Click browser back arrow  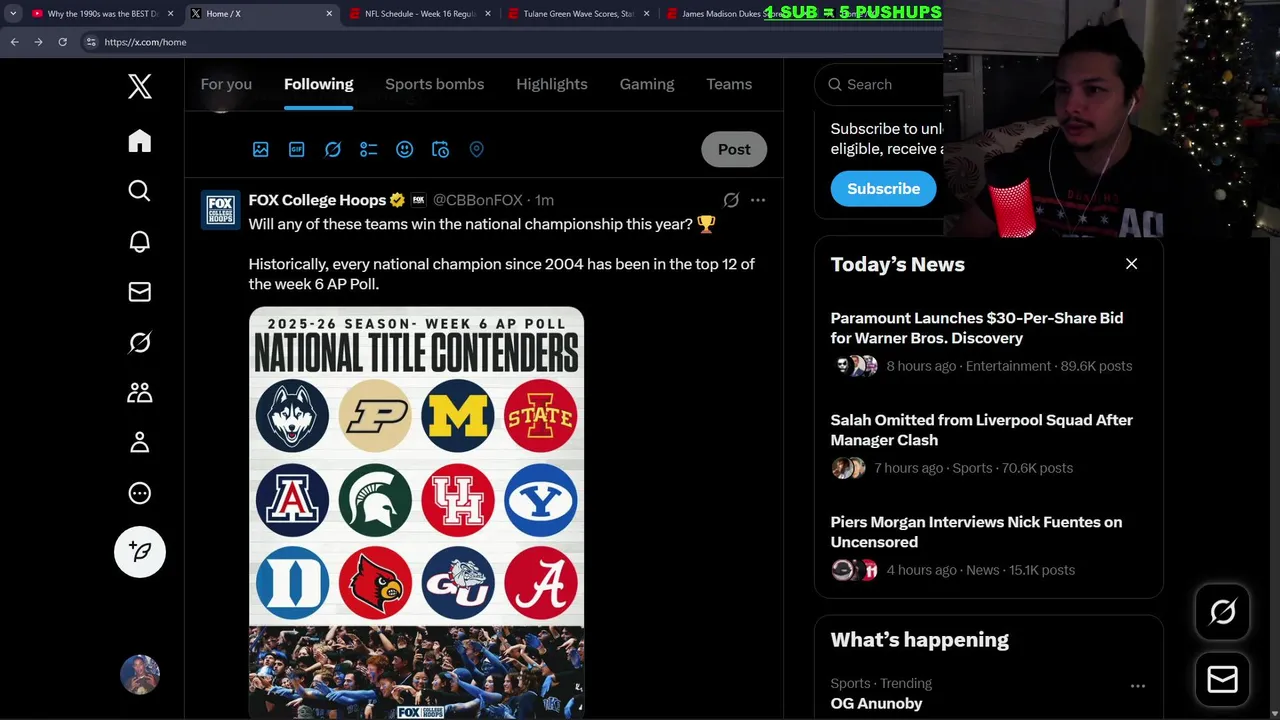click(14, 42)
